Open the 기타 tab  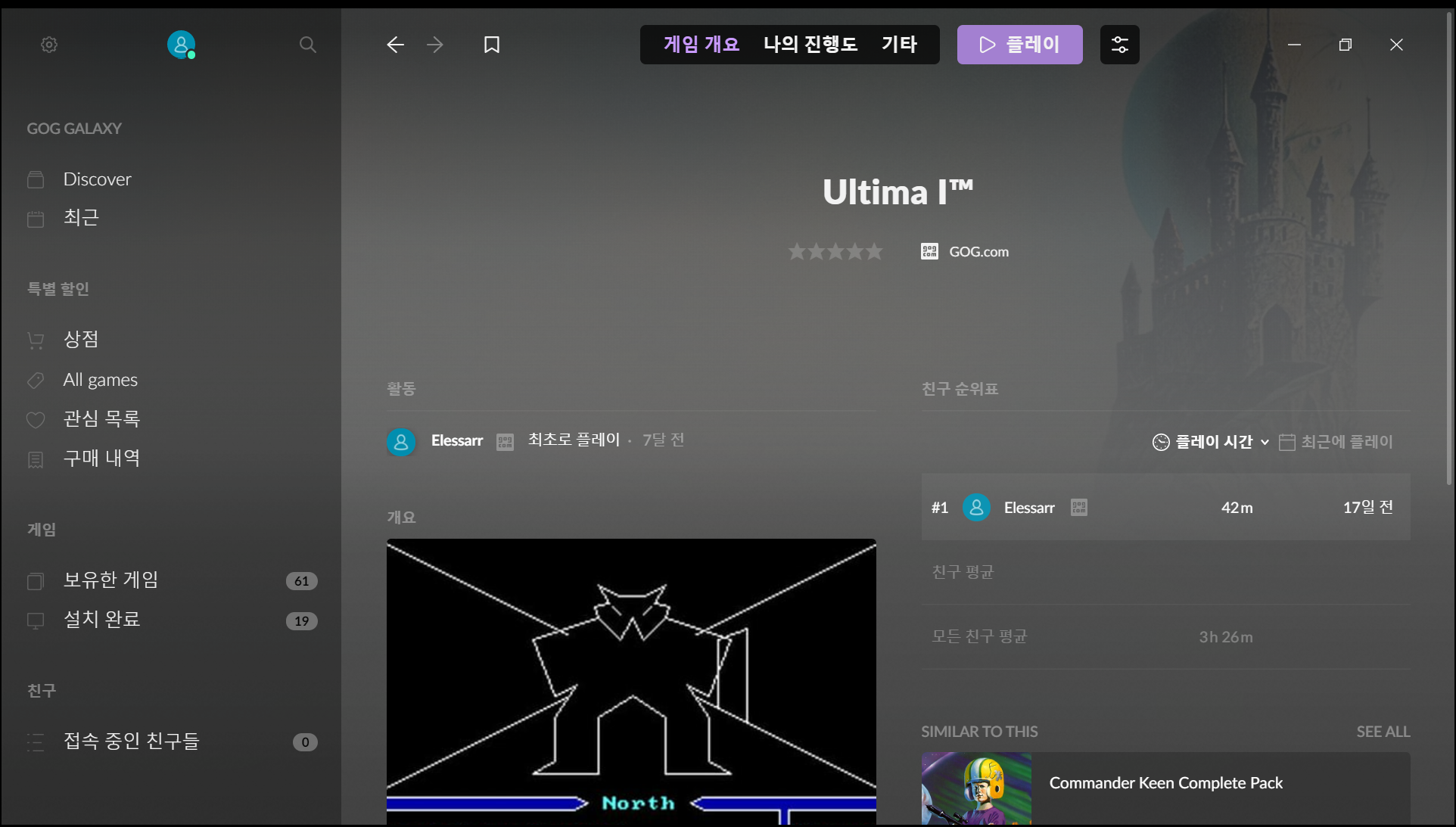pyautogui.click(x=899, y=45)
